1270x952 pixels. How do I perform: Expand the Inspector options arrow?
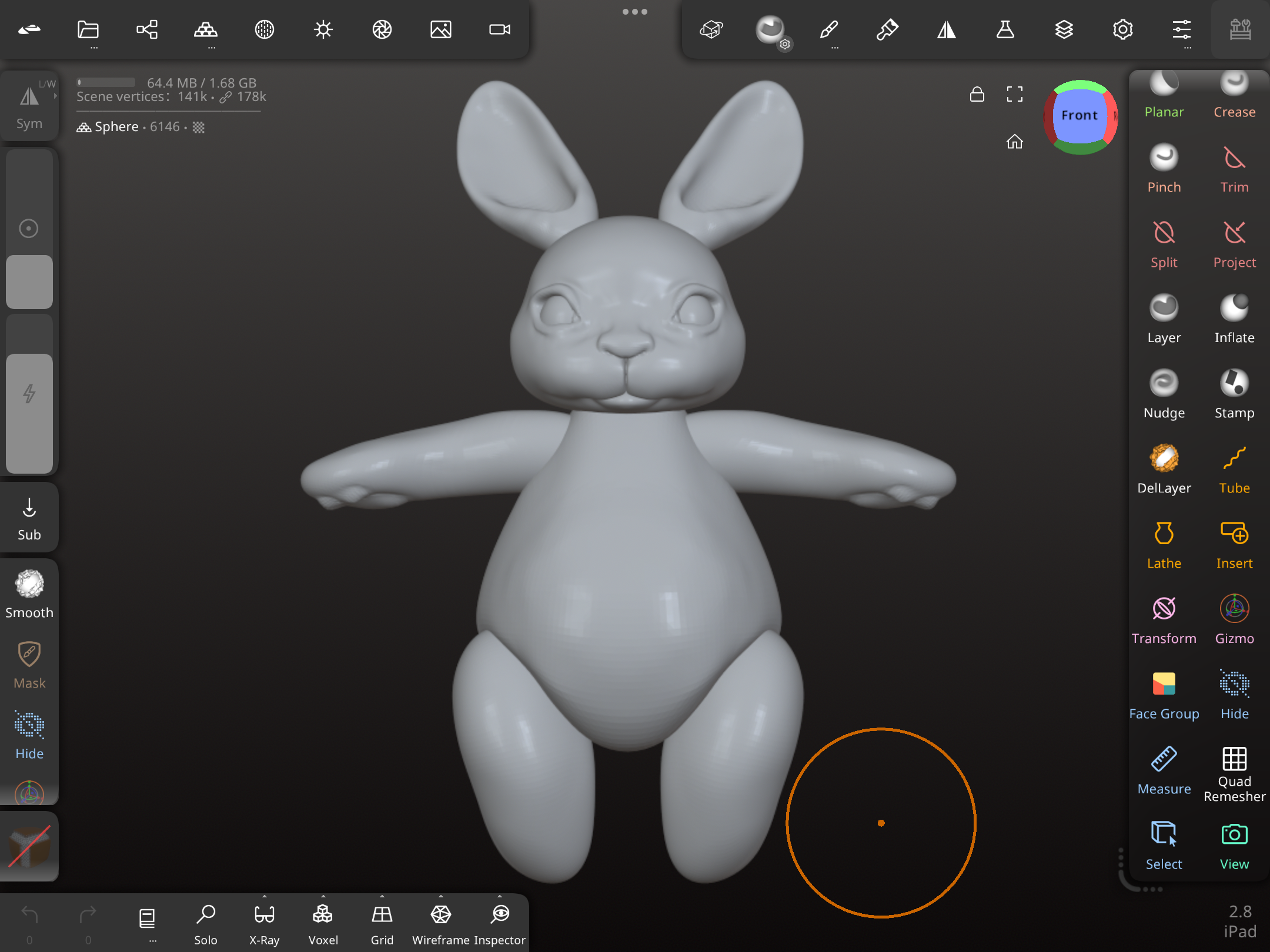tap(499, 897)
